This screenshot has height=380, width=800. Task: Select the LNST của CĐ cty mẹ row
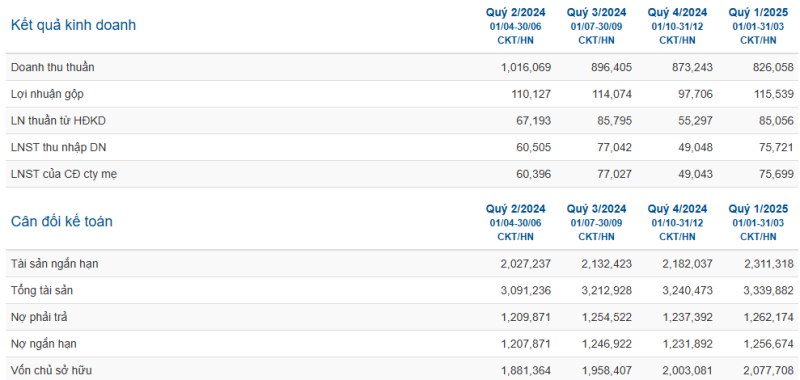tap(402, 174)
